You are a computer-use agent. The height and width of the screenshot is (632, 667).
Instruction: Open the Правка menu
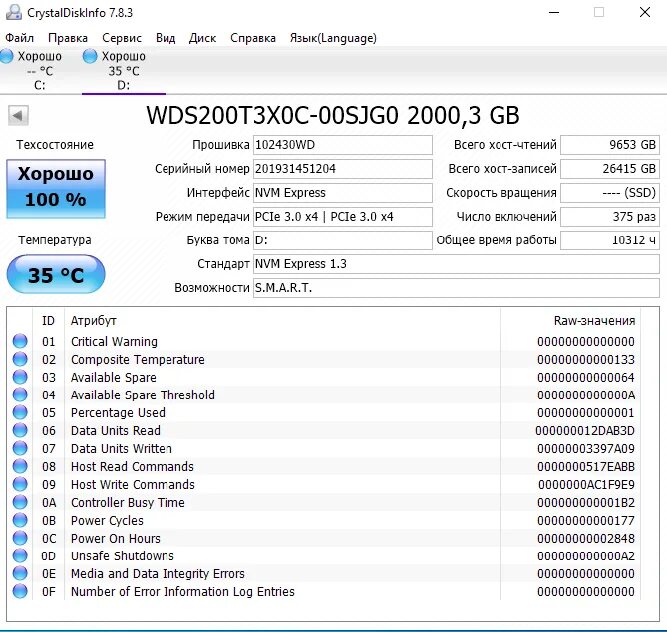pos(68,38)
